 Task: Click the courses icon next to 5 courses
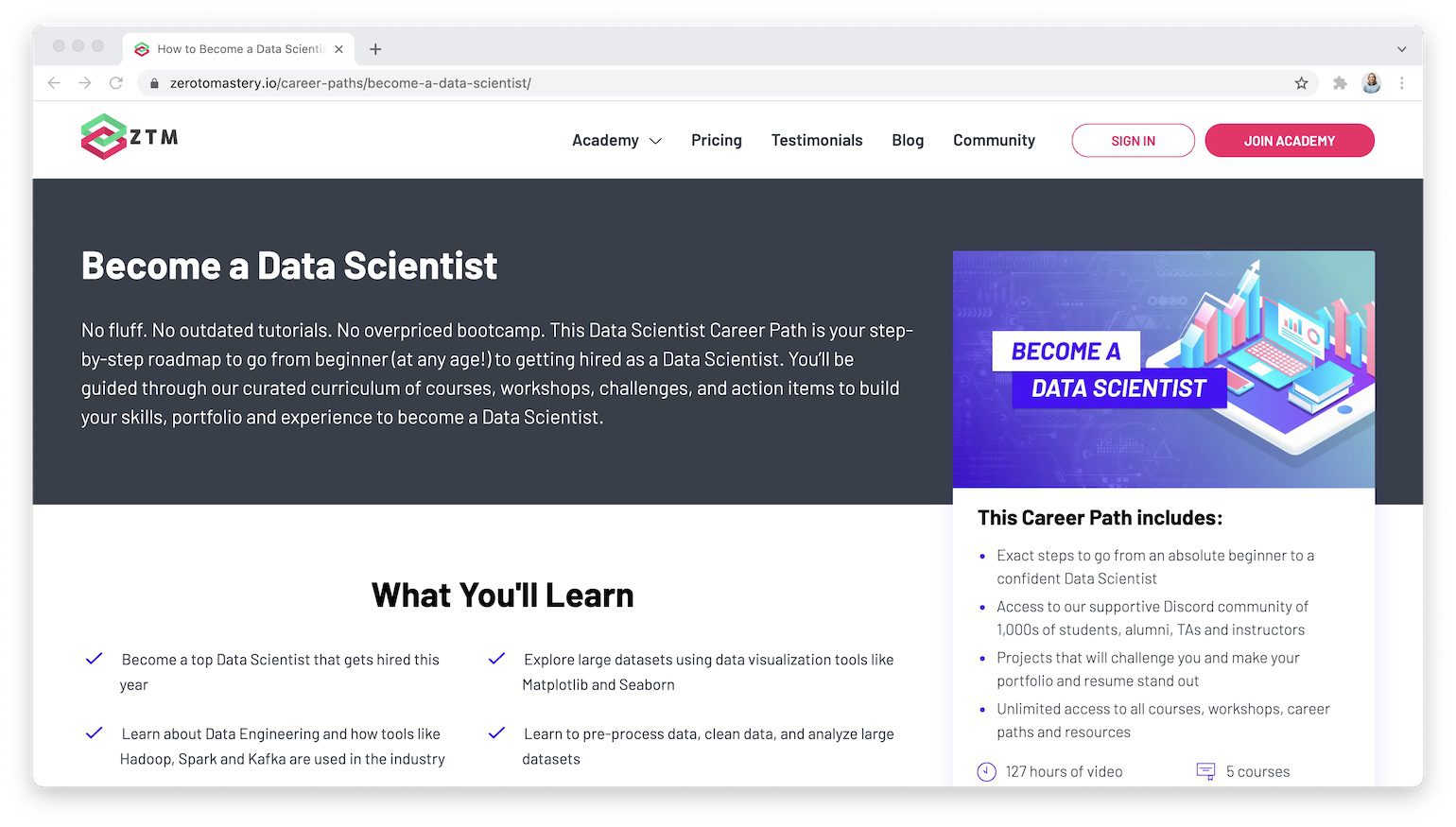(x=1205, y=771)
